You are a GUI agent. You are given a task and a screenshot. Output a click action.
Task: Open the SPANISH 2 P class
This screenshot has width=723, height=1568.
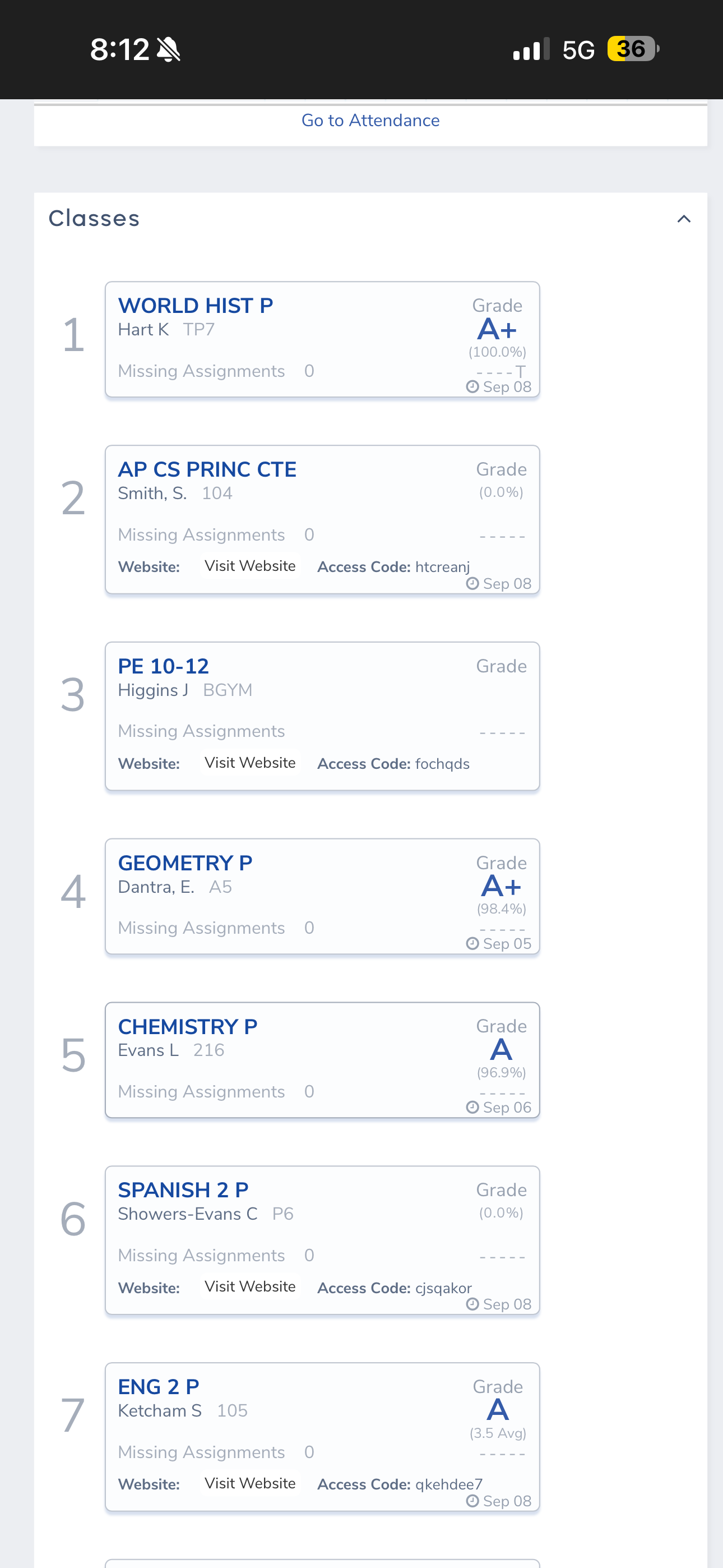pyautogui.click(x=183, y=1189)
